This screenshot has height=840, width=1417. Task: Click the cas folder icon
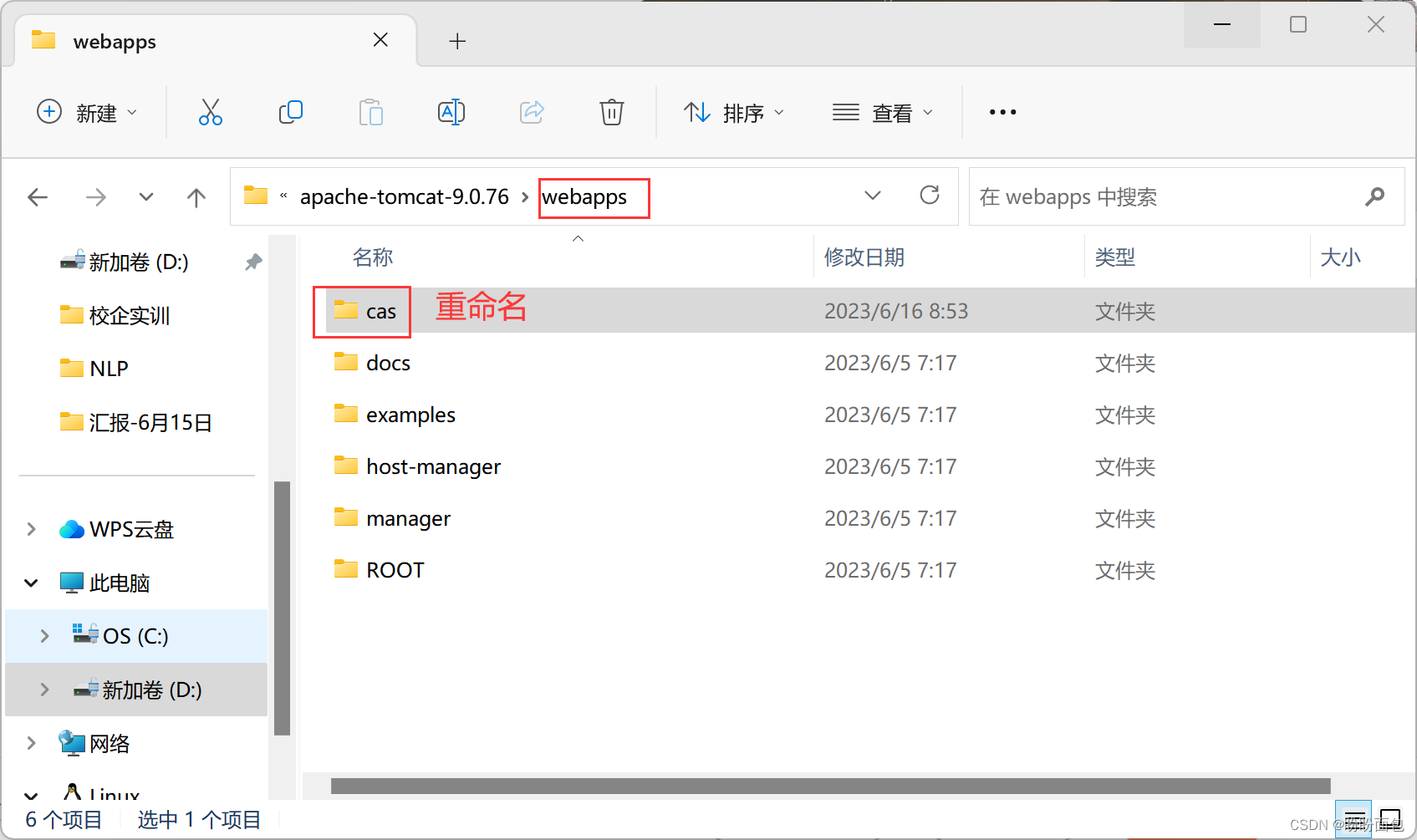click(345, 310)
